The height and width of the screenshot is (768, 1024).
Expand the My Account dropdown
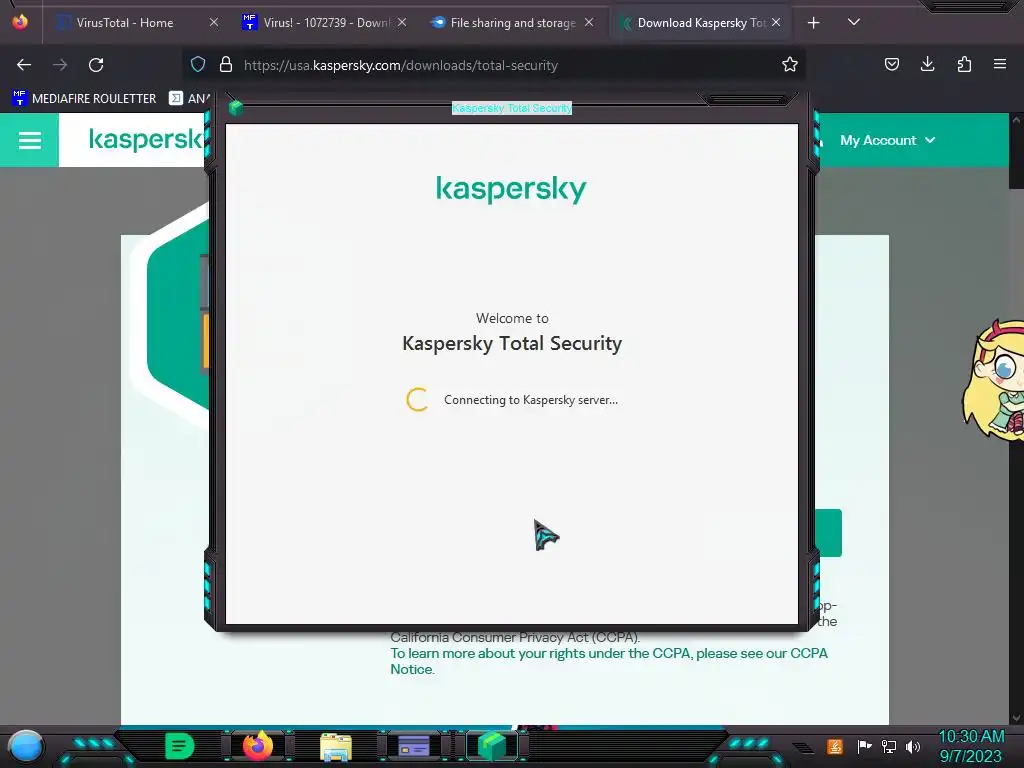point(888,140)
